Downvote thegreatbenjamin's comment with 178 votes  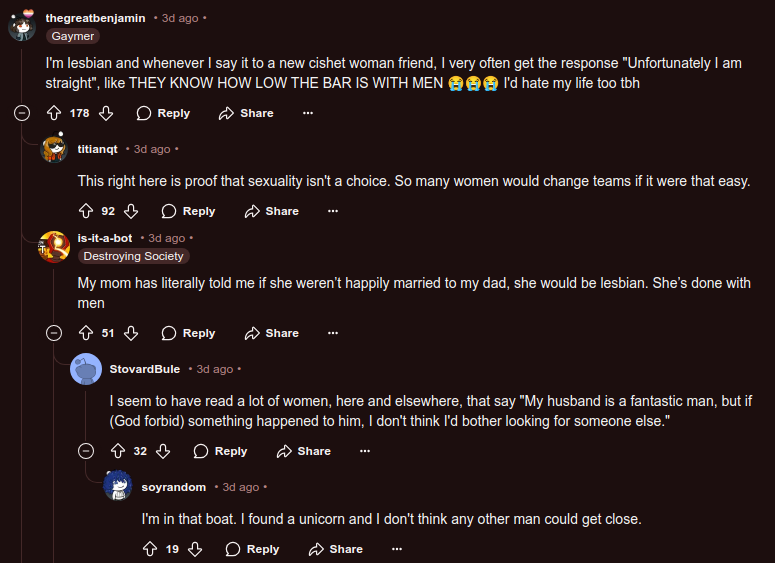click(x=105, y=113)
